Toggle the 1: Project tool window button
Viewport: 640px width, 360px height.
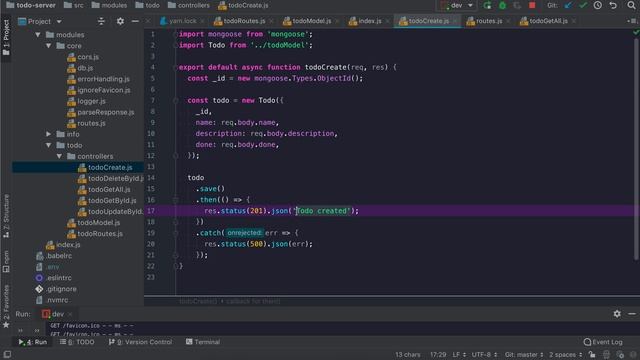point(6,38)
